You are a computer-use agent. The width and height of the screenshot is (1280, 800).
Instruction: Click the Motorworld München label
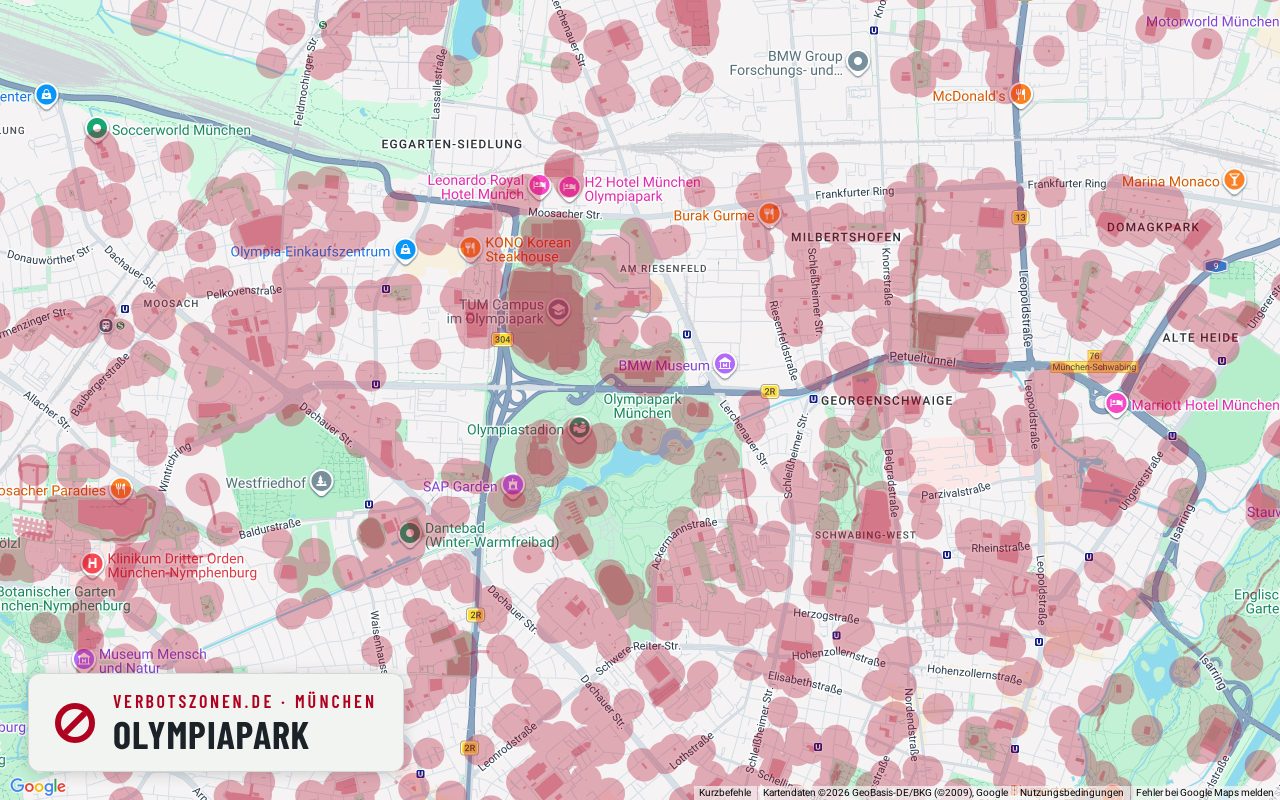click(x=1212, y=21)
